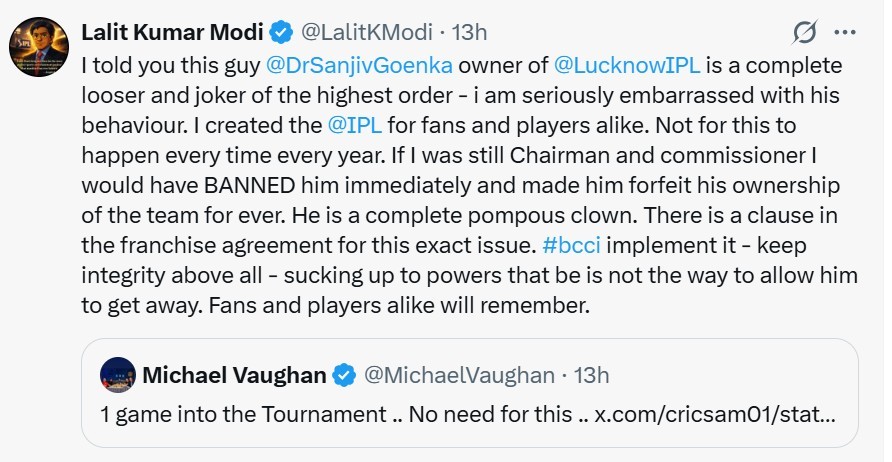892x462 pixels.
Task: Click the Lalit Kumar Modi display name
Action: 172,32
